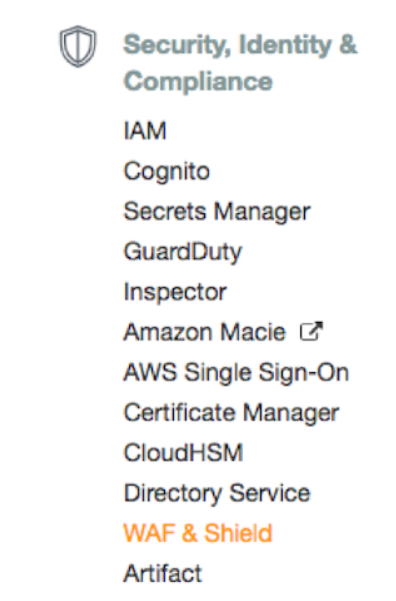Open the Cognito service link
This screenshot has width=396, height=601.
point(167,171)
